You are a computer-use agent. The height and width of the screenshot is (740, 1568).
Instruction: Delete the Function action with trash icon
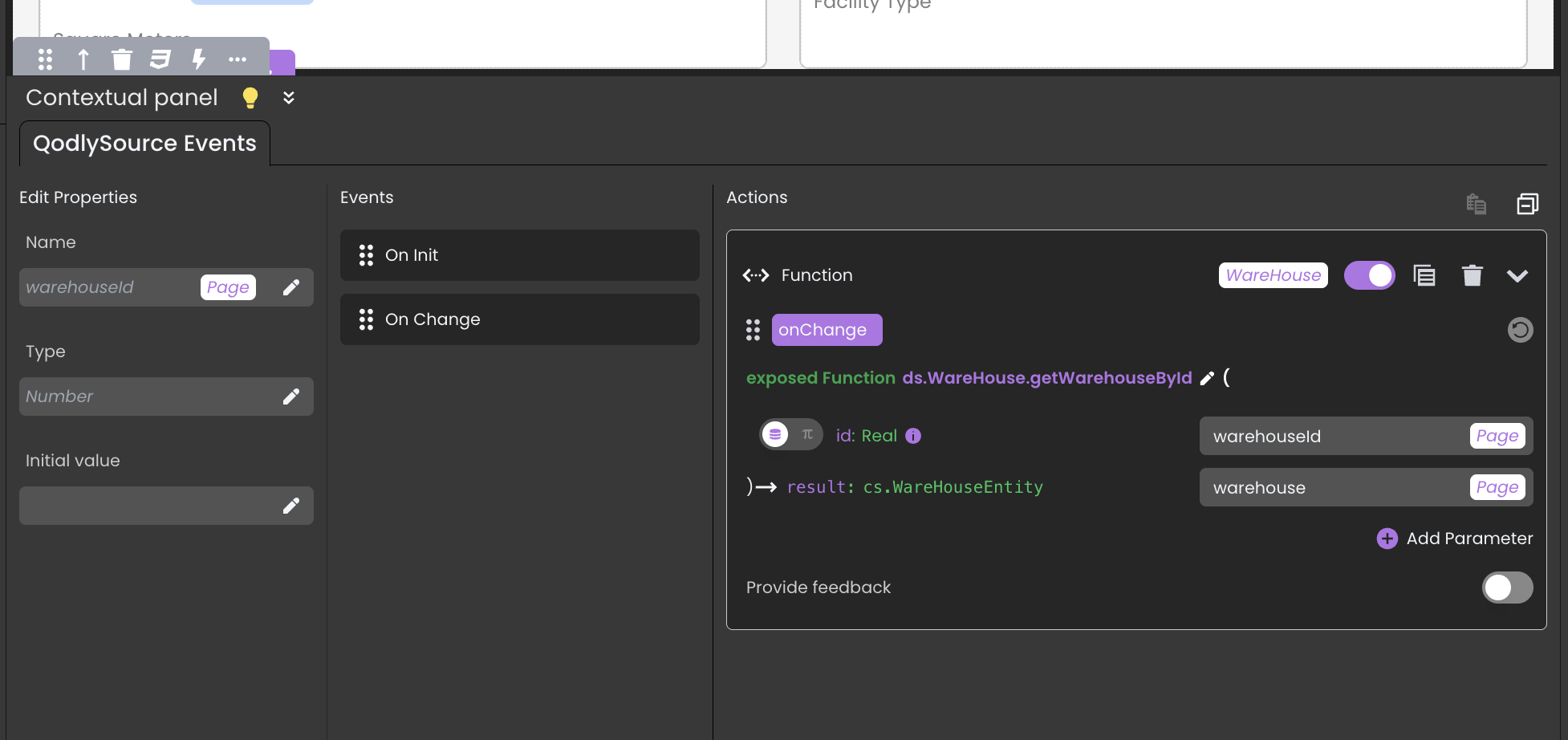pos(1472,275)
